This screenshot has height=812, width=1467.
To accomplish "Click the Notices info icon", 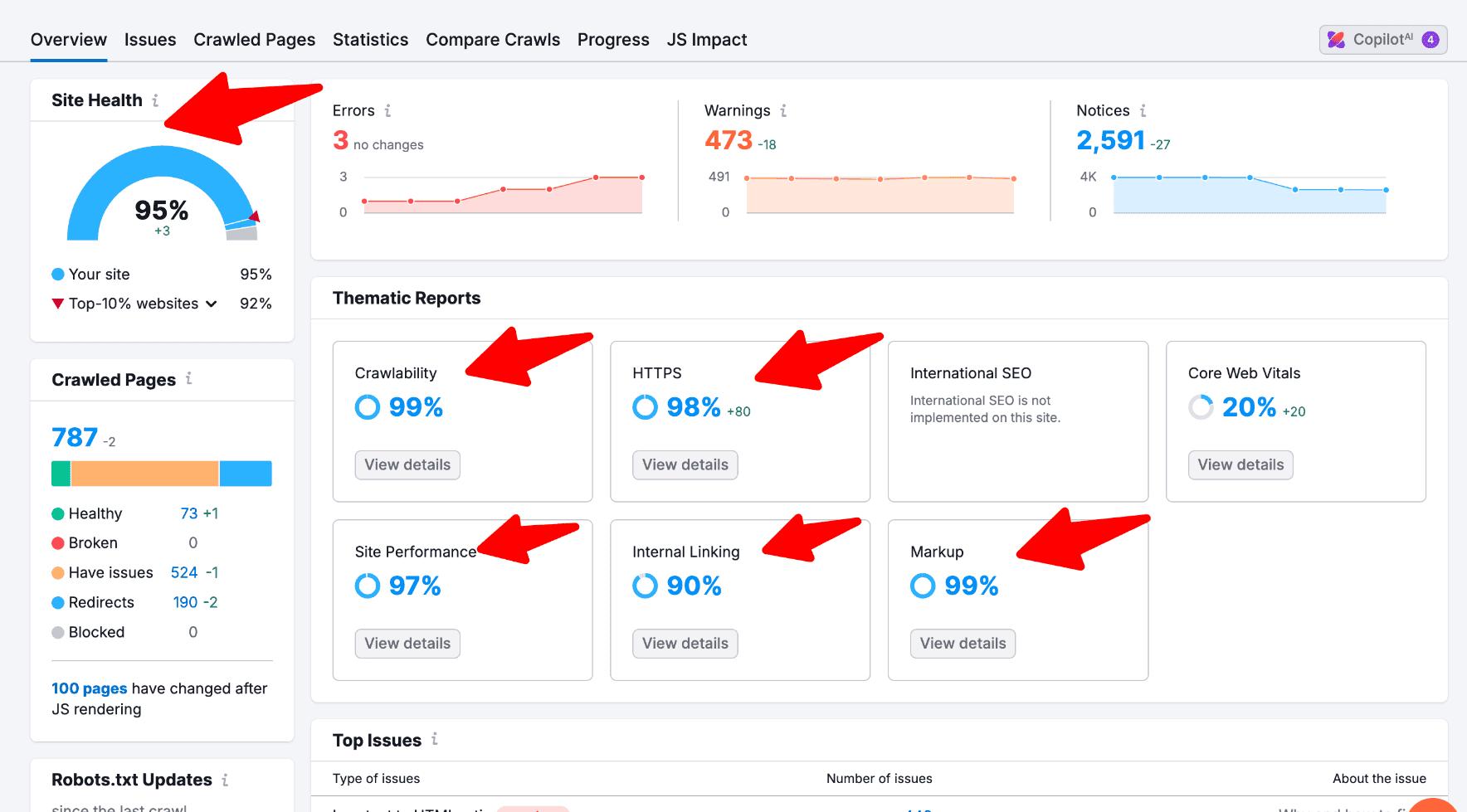I will (1143, 110).
